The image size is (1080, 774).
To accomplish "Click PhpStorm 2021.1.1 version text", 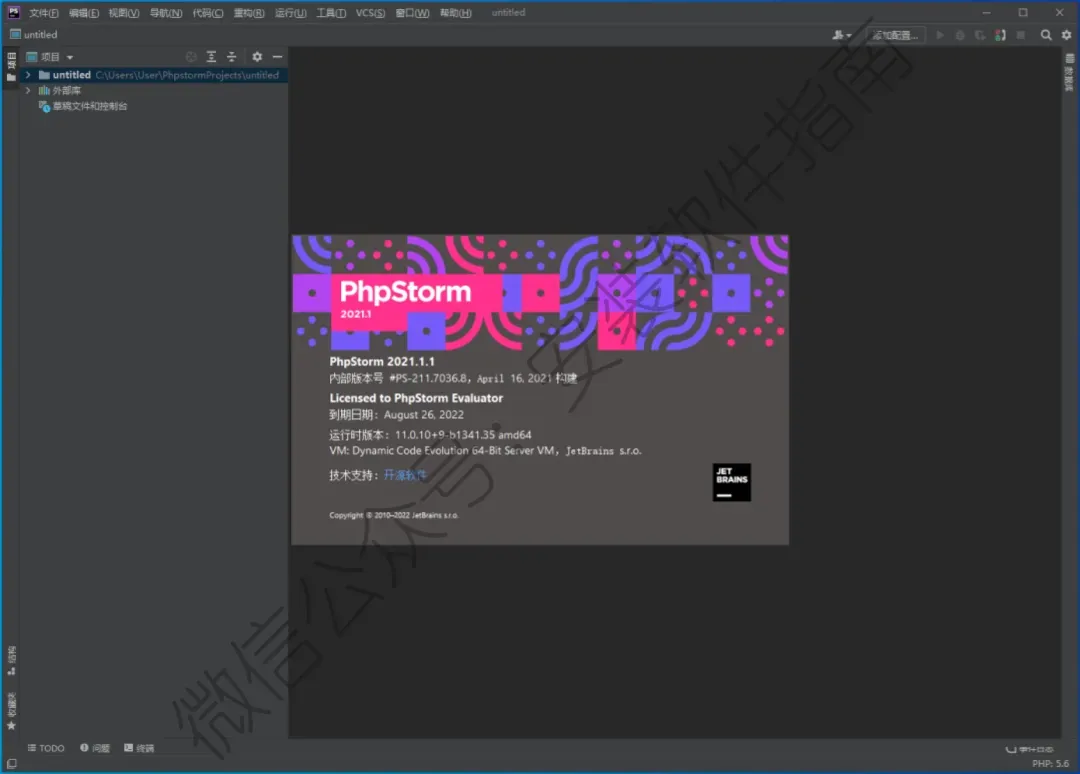I will coord(382,362).
